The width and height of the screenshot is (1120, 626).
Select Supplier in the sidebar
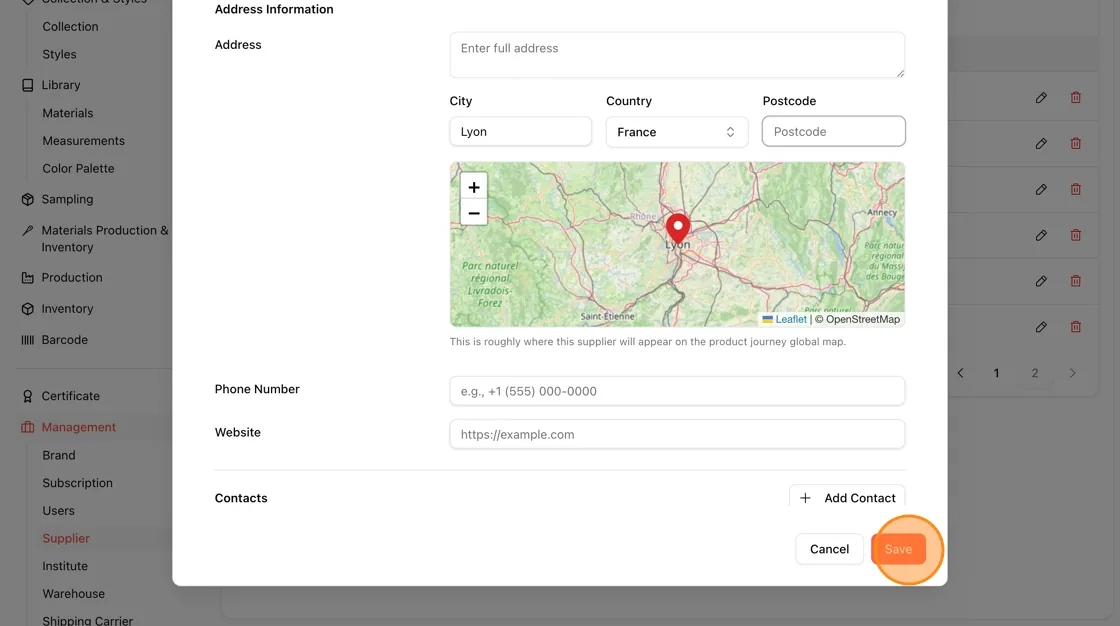[x=66, y=539]
